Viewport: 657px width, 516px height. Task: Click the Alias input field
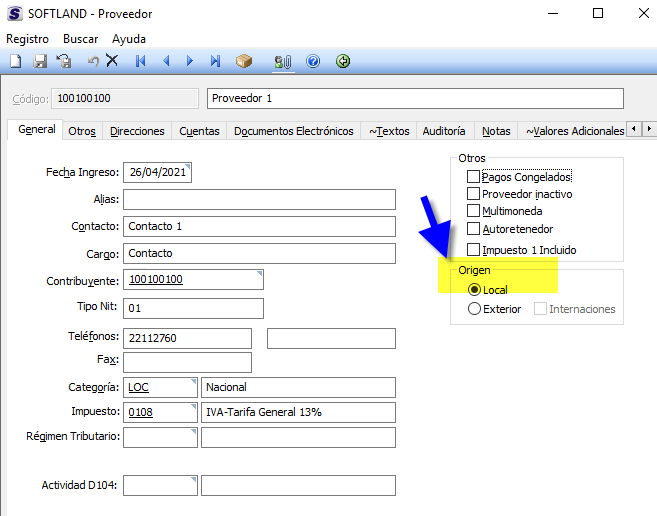pyautogui.click(x=259, y=200)
